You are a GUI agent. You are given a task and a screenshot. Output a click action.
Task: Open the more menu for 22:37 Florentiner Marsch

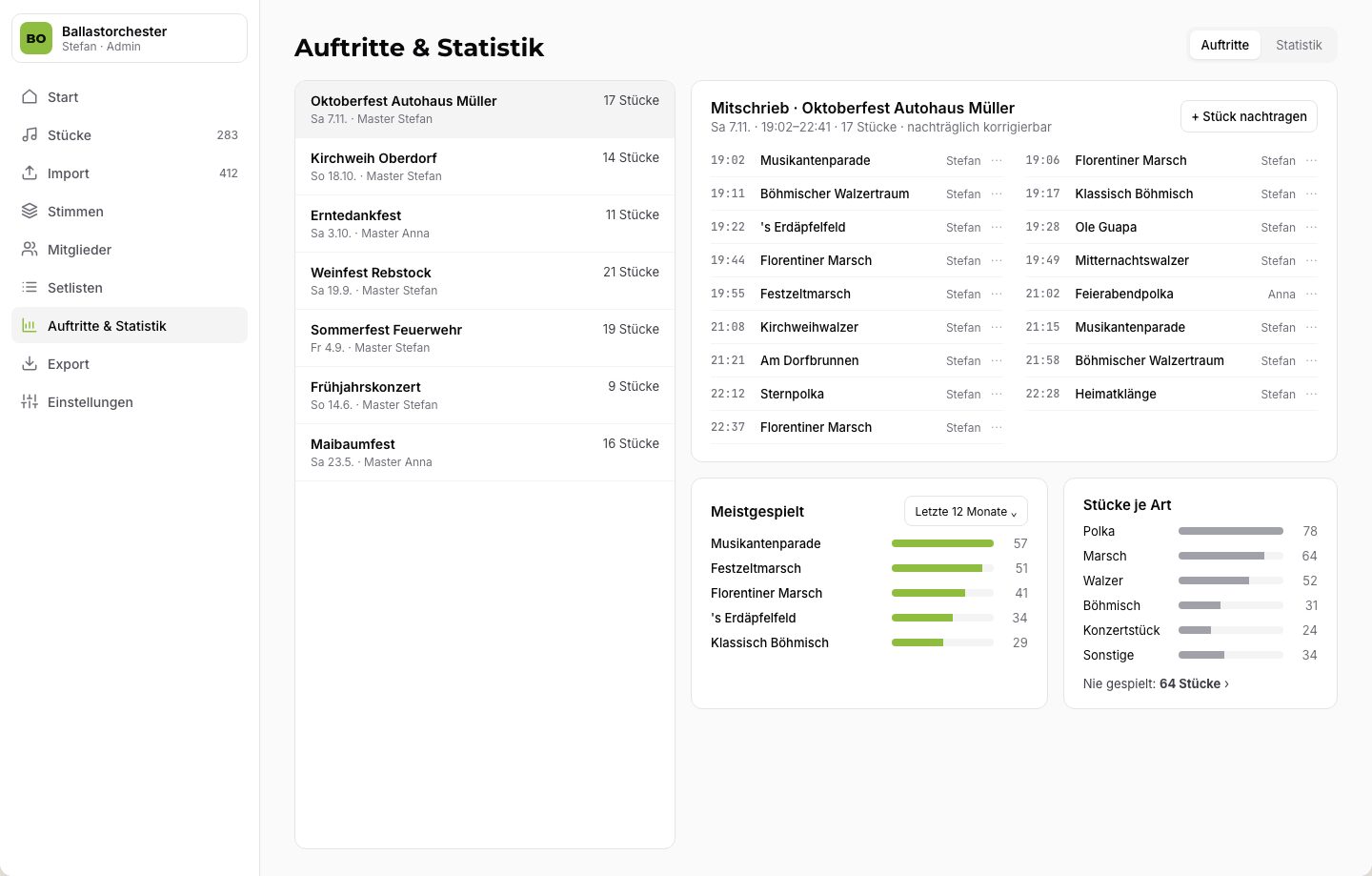[x=997, y=427]
